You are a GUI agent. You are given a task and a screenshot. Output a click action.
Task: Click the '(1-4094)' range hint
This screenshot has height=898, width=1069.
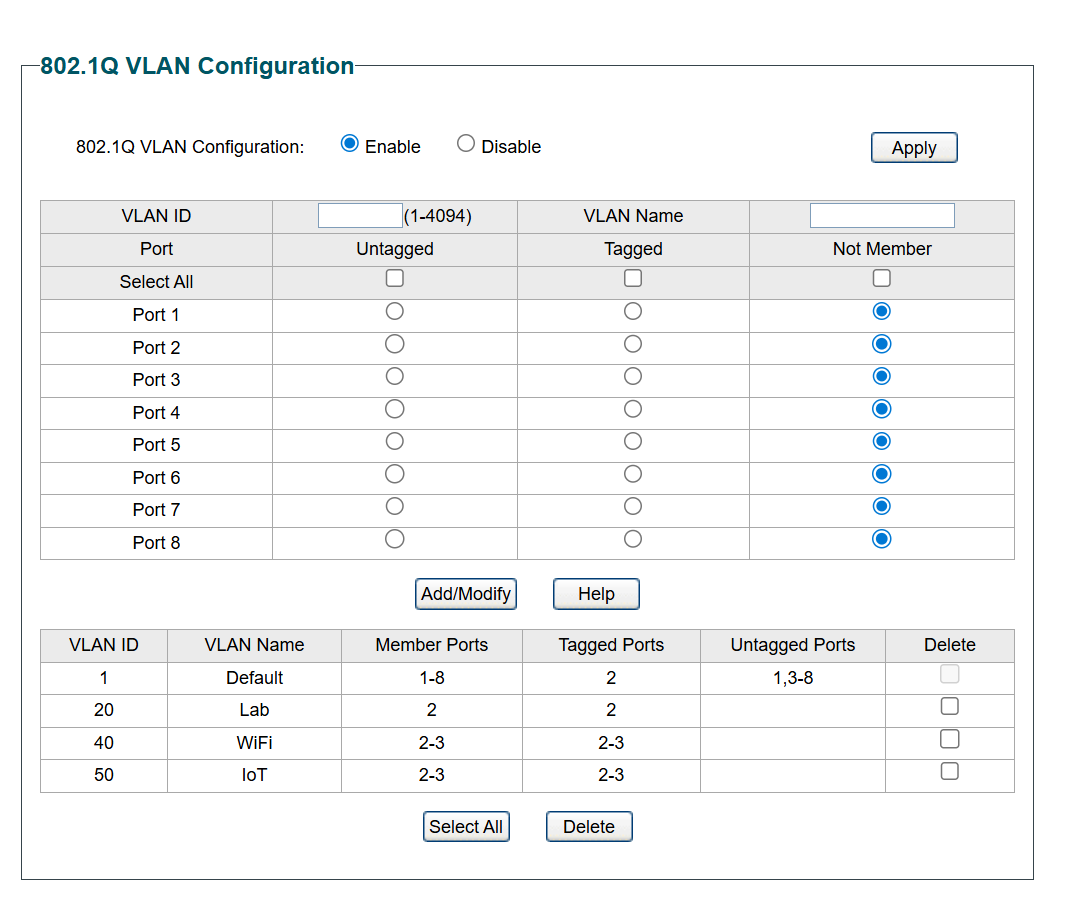438,216
